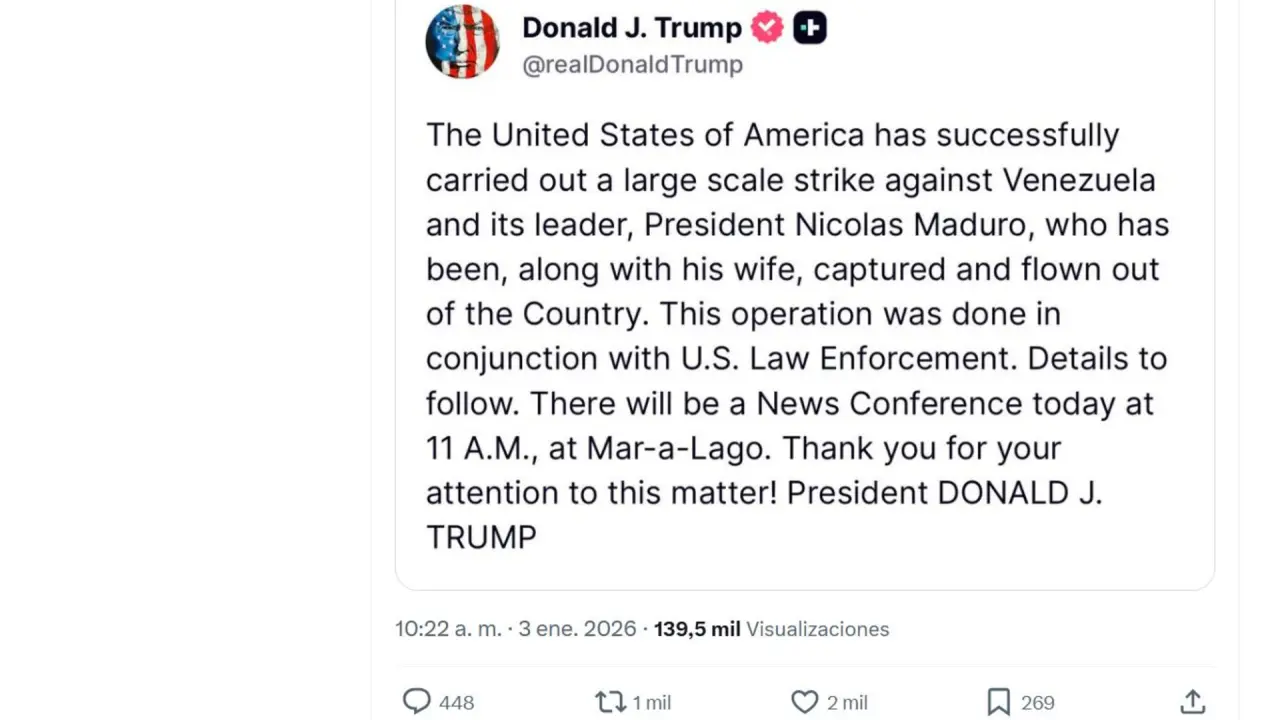
Task: Click the 448 replies count
Action: (456, 703)
